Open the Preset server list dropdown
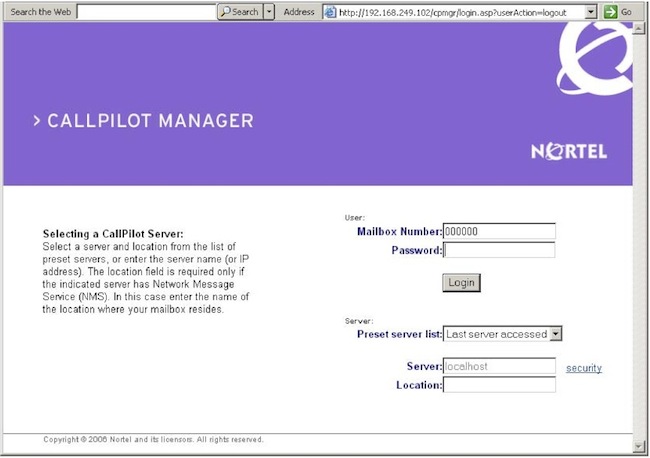 coord(502,334)
